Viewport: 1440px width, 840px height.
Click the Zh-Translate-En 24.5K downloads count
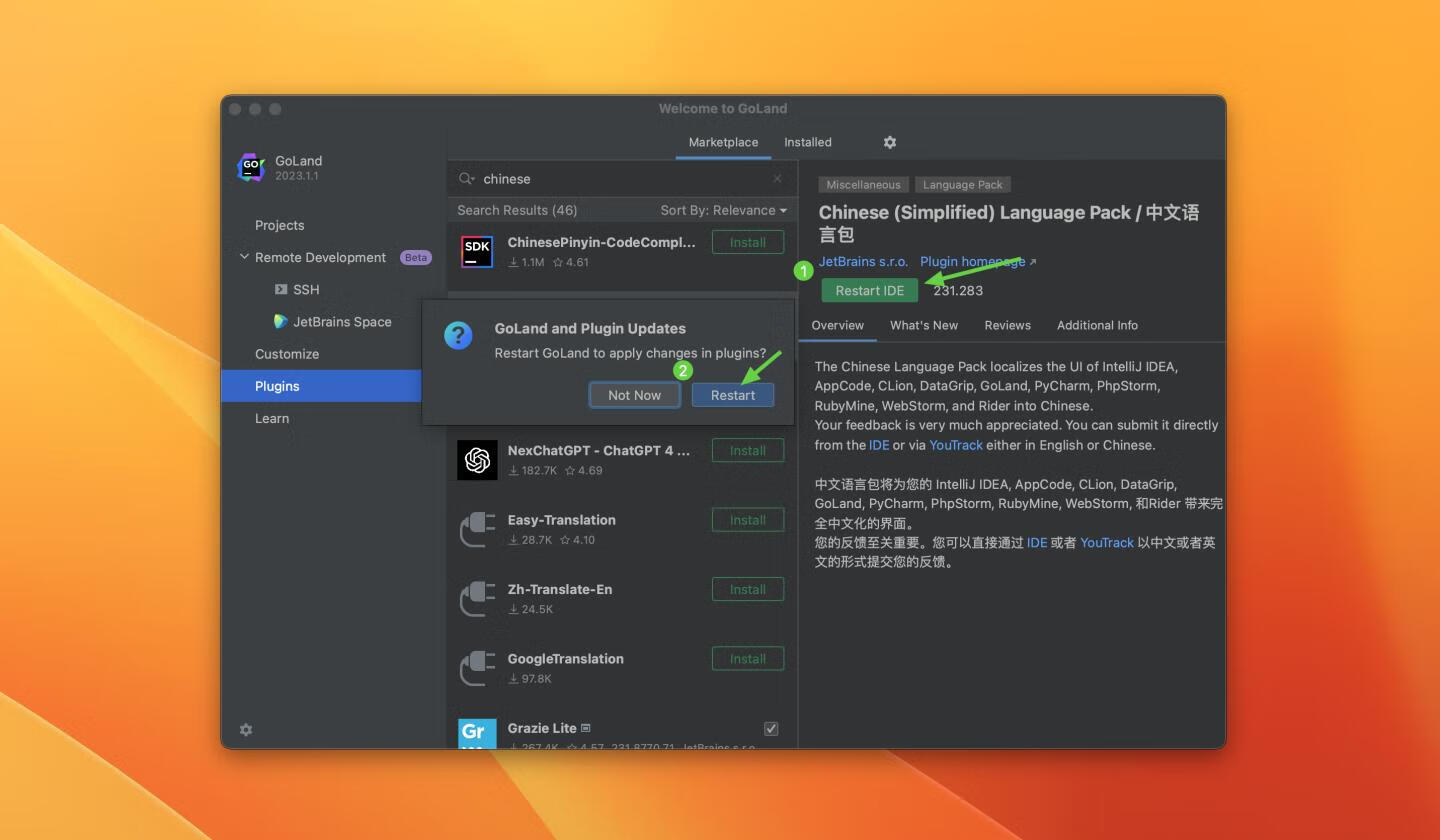(531, 609)
